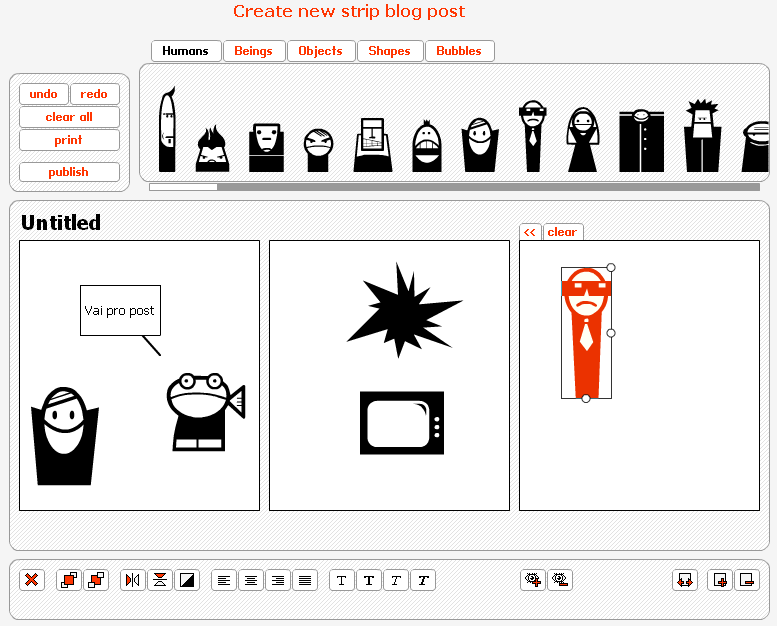Select the red sunglasses man in third frame
This screenshot has width=777, height=626.
click(586, 333)
